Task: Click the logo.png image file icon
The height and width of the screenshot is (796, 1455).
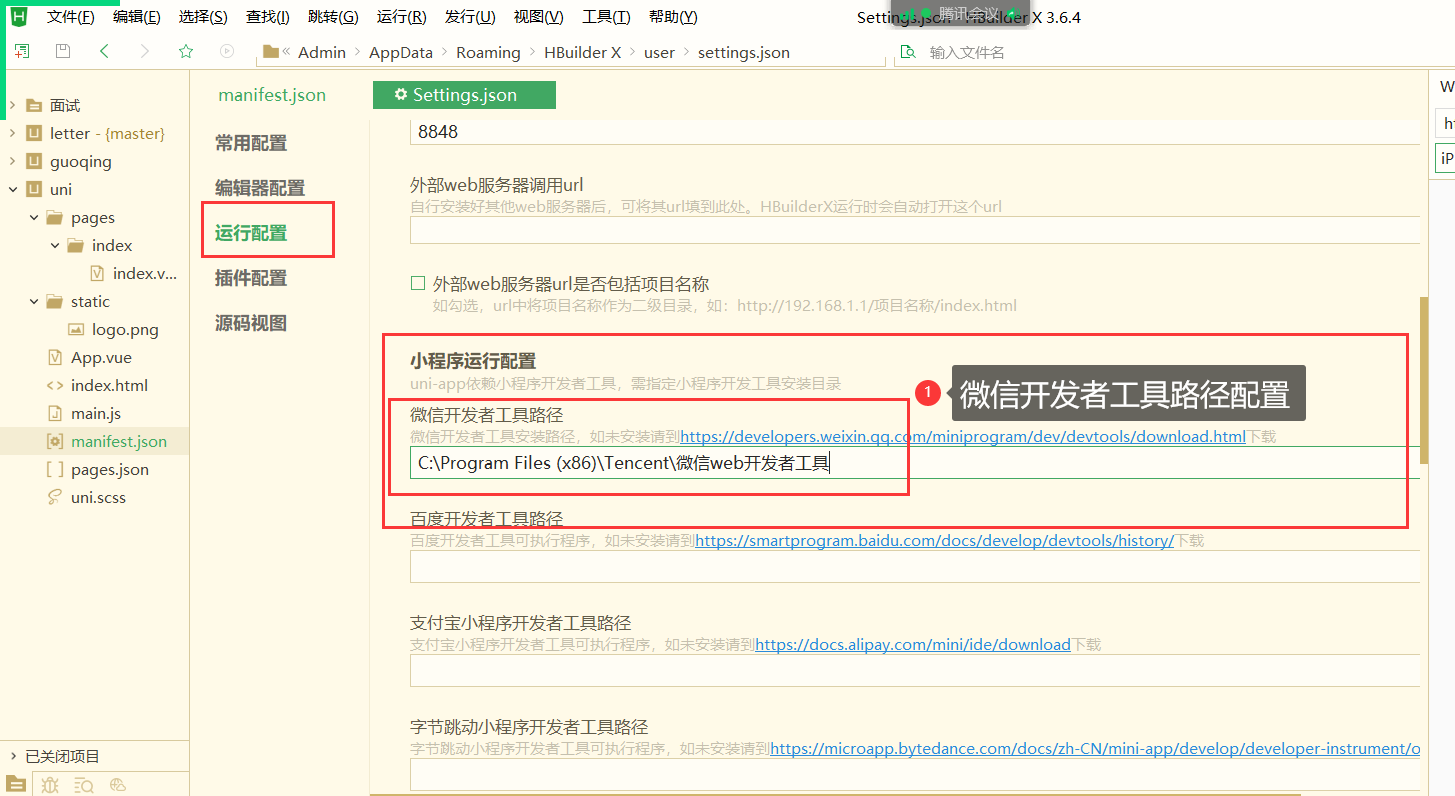Action: click(x=76, y=329)
